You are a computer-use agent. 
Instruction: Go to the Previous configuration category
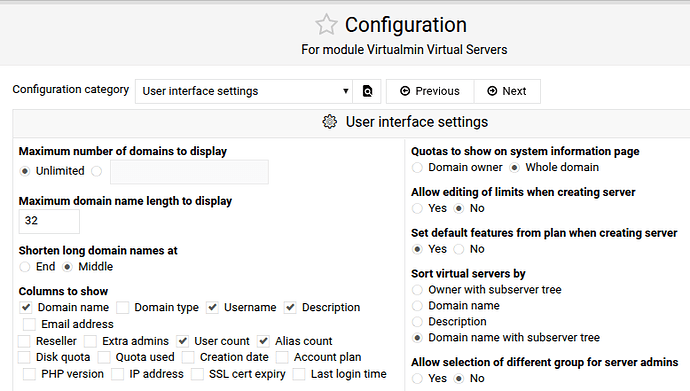pyautogui.click(x=430, y=91)
